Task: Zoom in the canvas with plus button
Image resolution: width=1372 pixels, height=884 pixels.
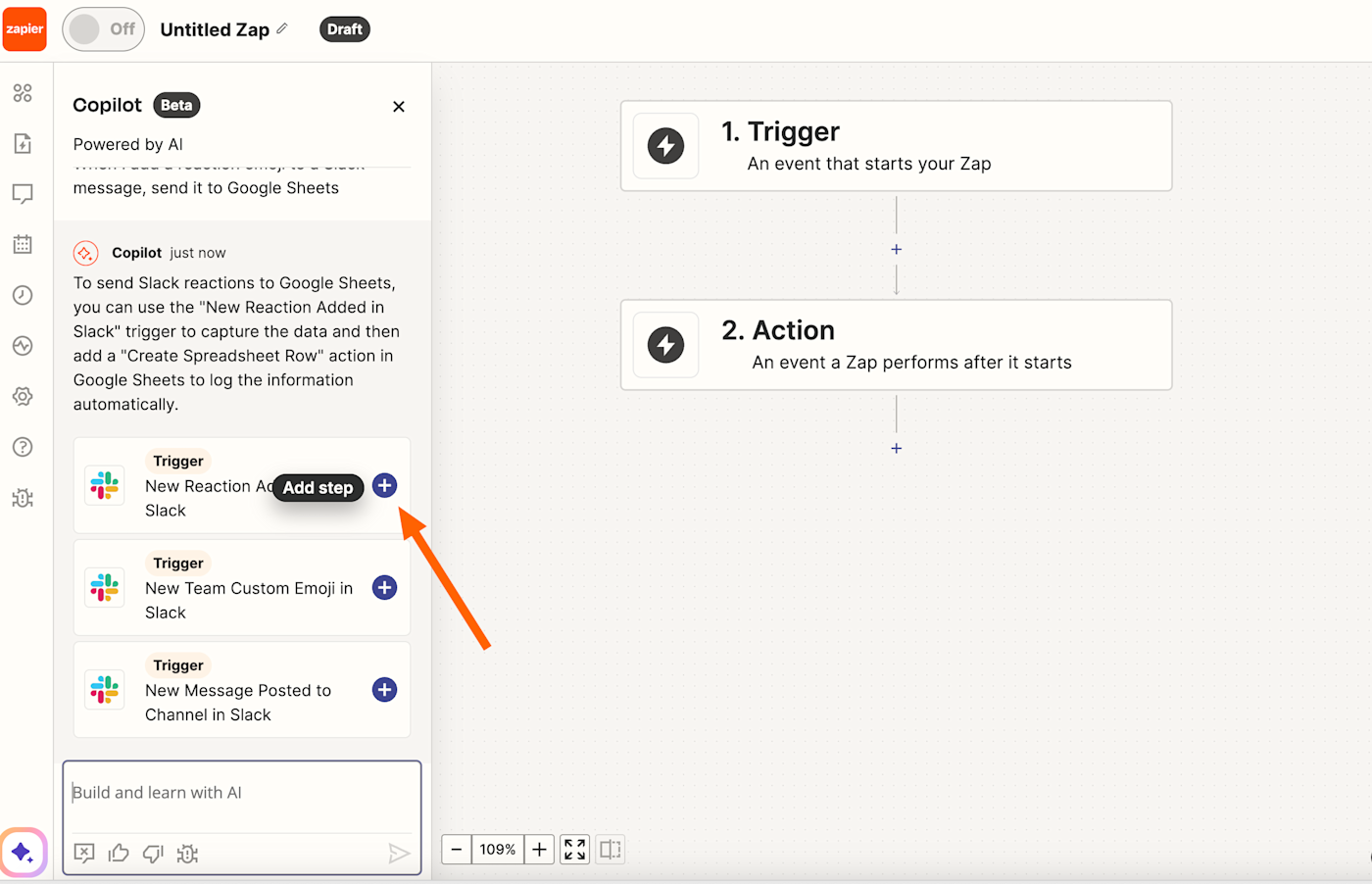Action: point(539,850)
